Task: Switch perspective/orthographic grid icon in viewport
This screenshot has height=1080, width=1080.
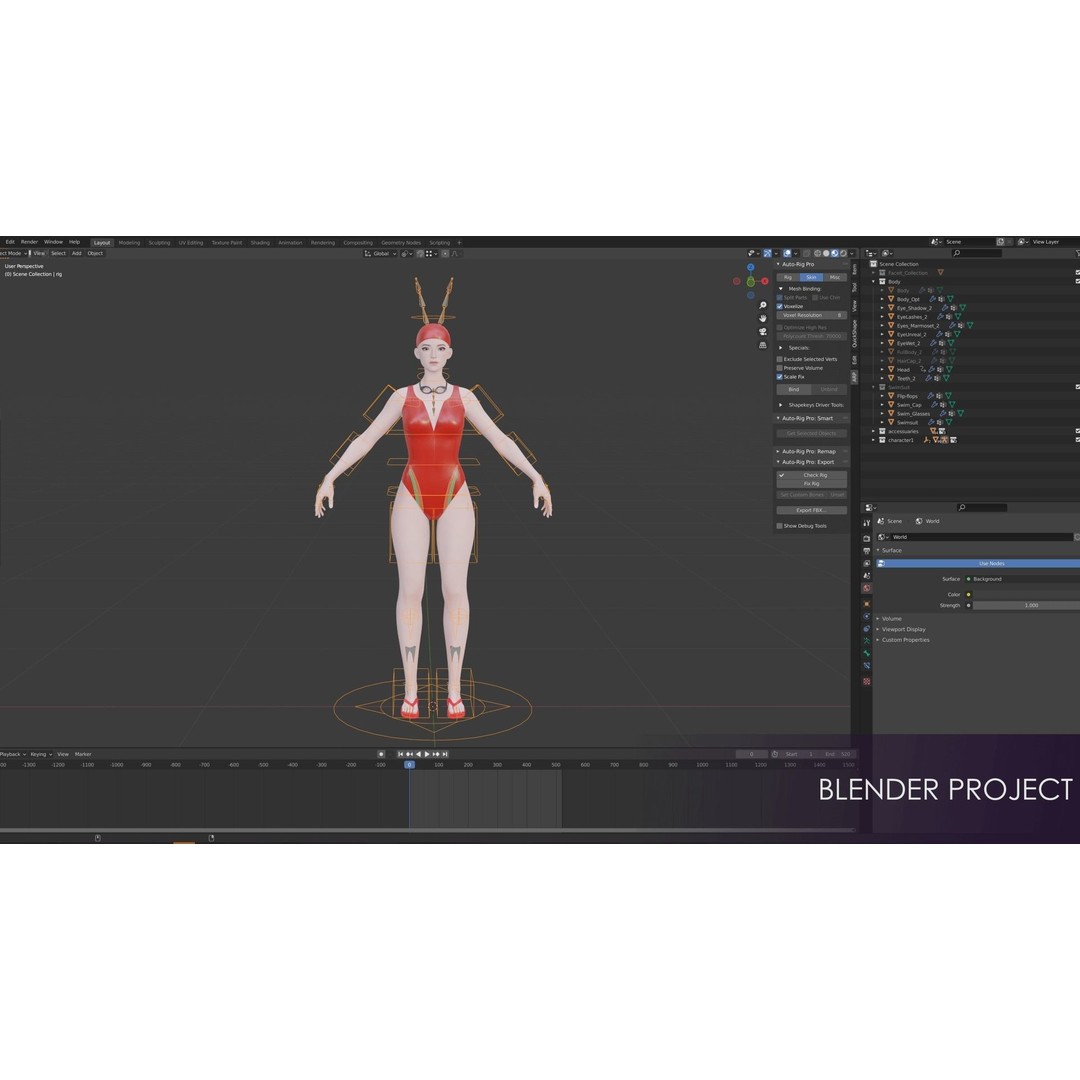Action: 762,345
